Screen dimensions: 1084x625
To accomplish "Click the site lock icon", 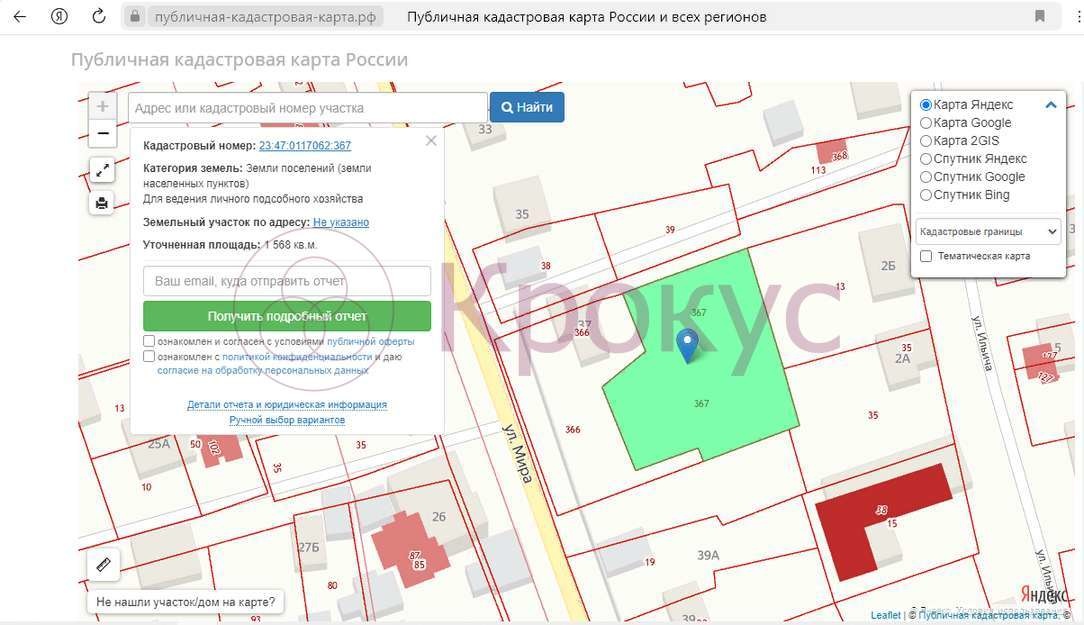I will (136, 17).
